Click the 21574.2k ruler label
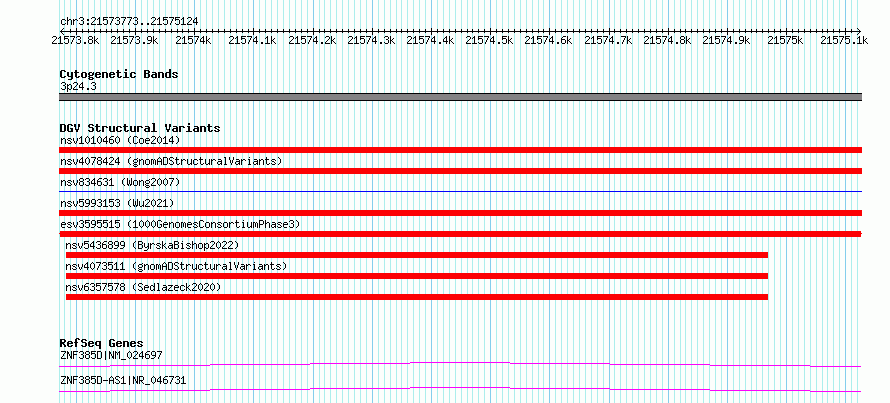 [312, 40]
